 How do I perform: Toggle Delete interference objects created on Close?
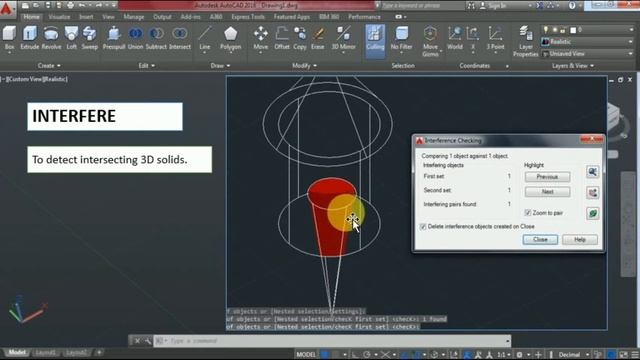(423, 227)
